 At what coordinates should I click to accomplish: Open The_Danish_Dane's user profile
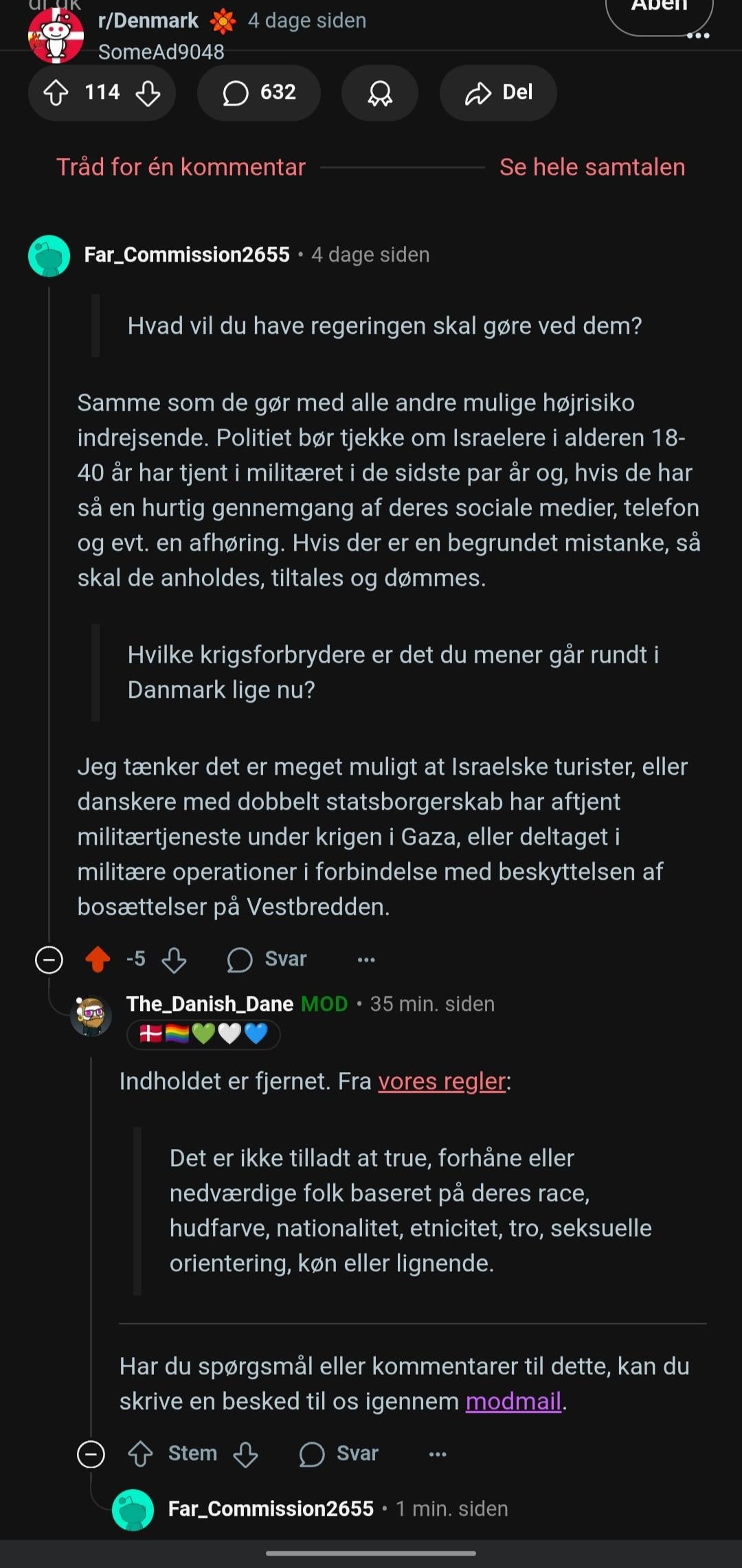[210, 1004]
